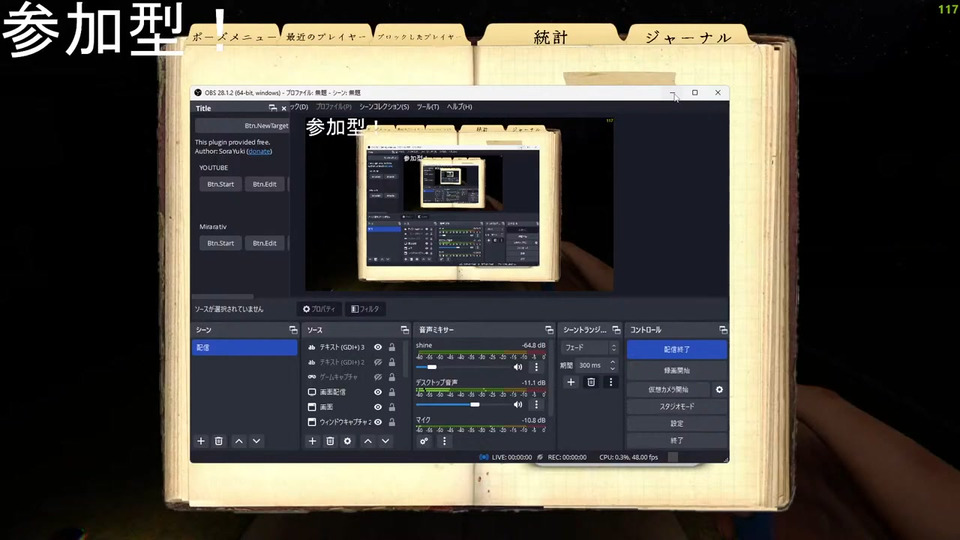Open the プロファイル(P) menu

(334, 107)
